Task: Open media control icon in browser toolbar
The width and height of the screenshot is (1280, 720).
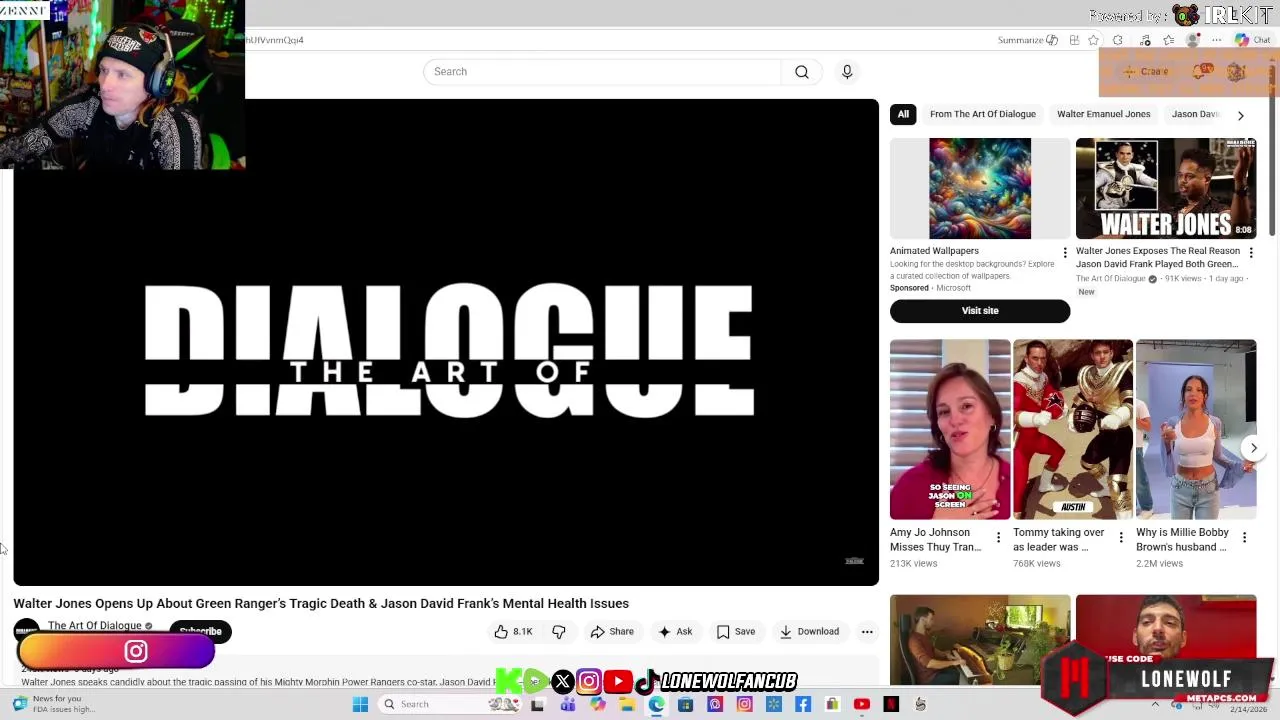Action: [x=1145, y=40]
